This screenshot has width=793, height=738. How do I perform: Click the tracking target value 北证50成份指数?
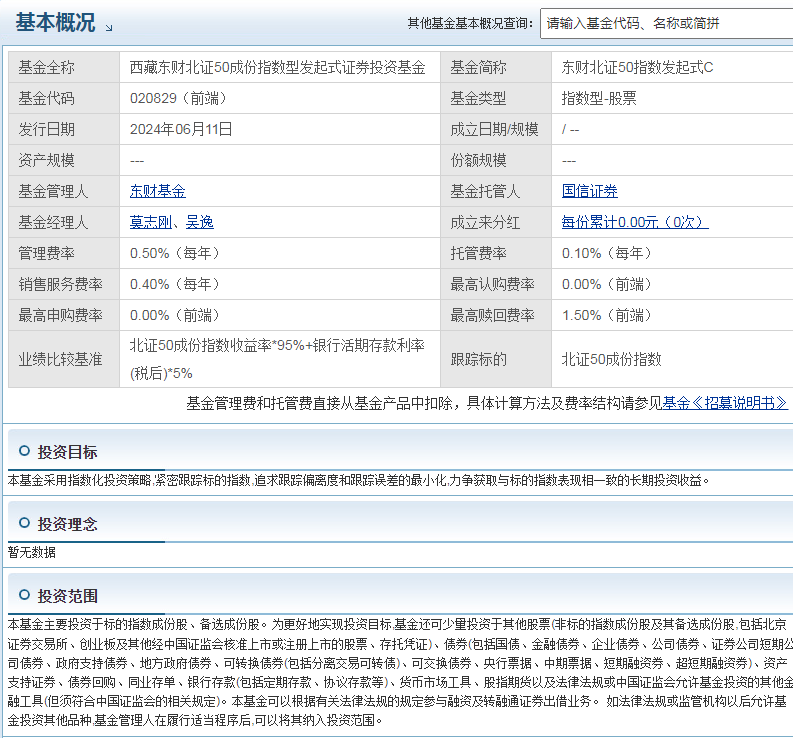point(611,359)
